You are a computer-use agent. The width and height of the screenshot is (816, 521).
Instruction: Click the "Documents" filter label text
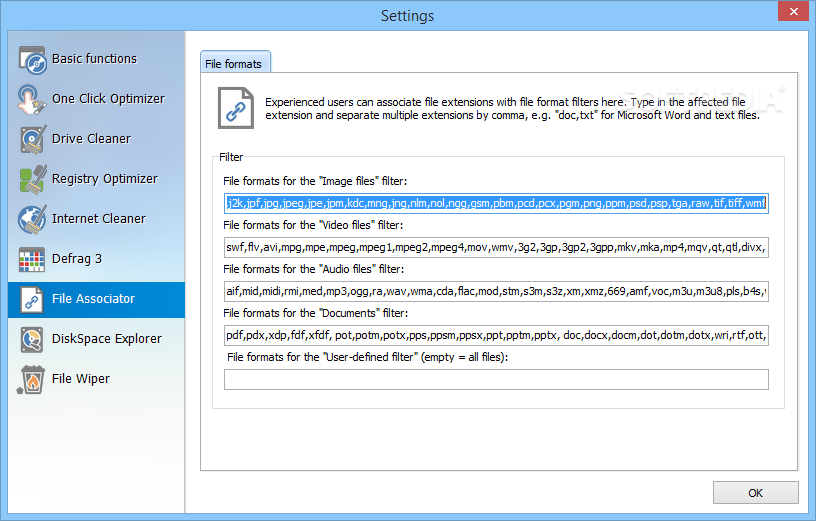315,313
